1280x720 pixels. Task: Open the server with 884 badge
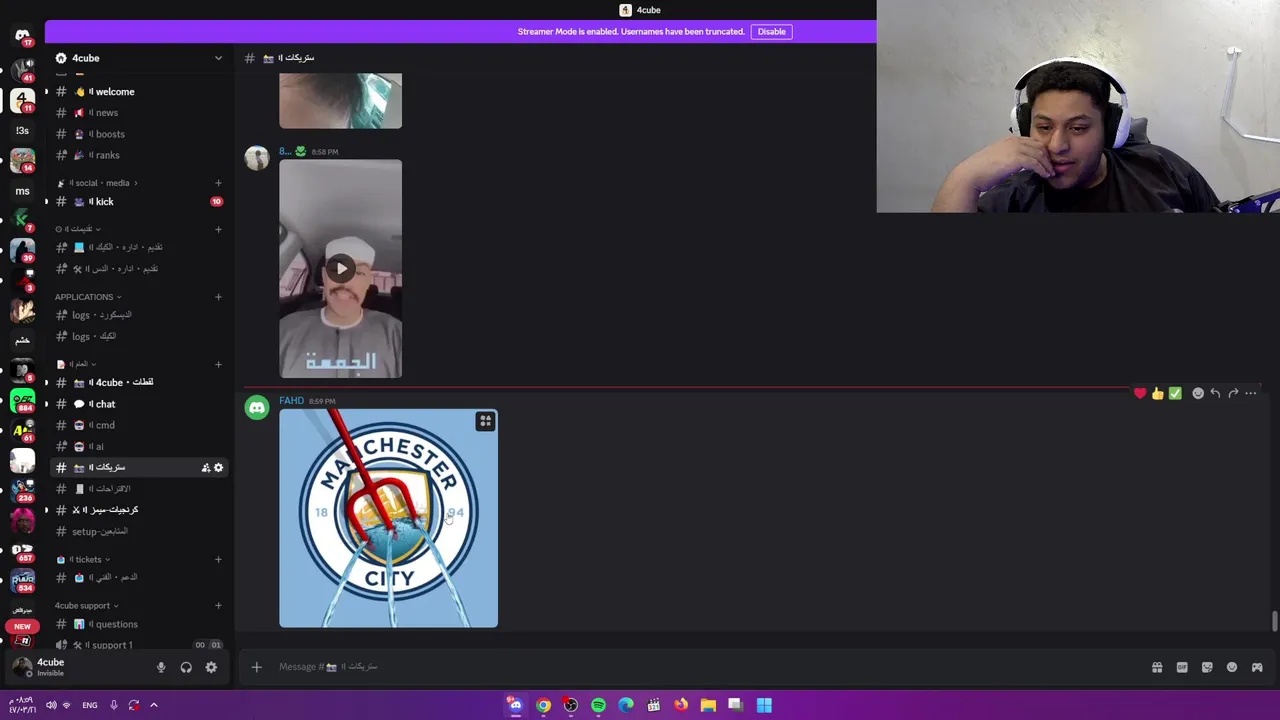click(x=22, y=400)
